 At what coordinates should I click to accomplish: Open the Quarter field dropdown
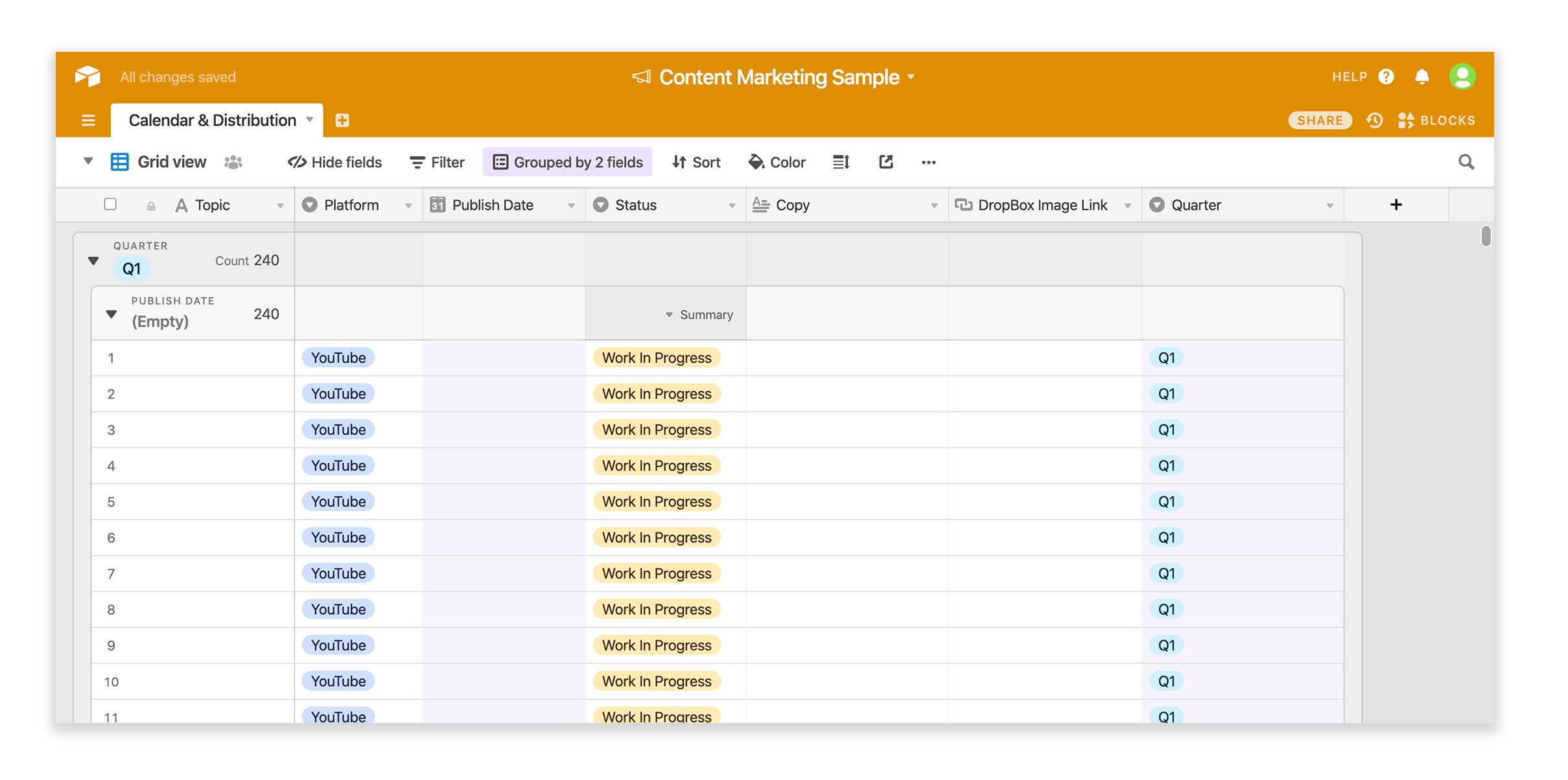[1329, 206]
